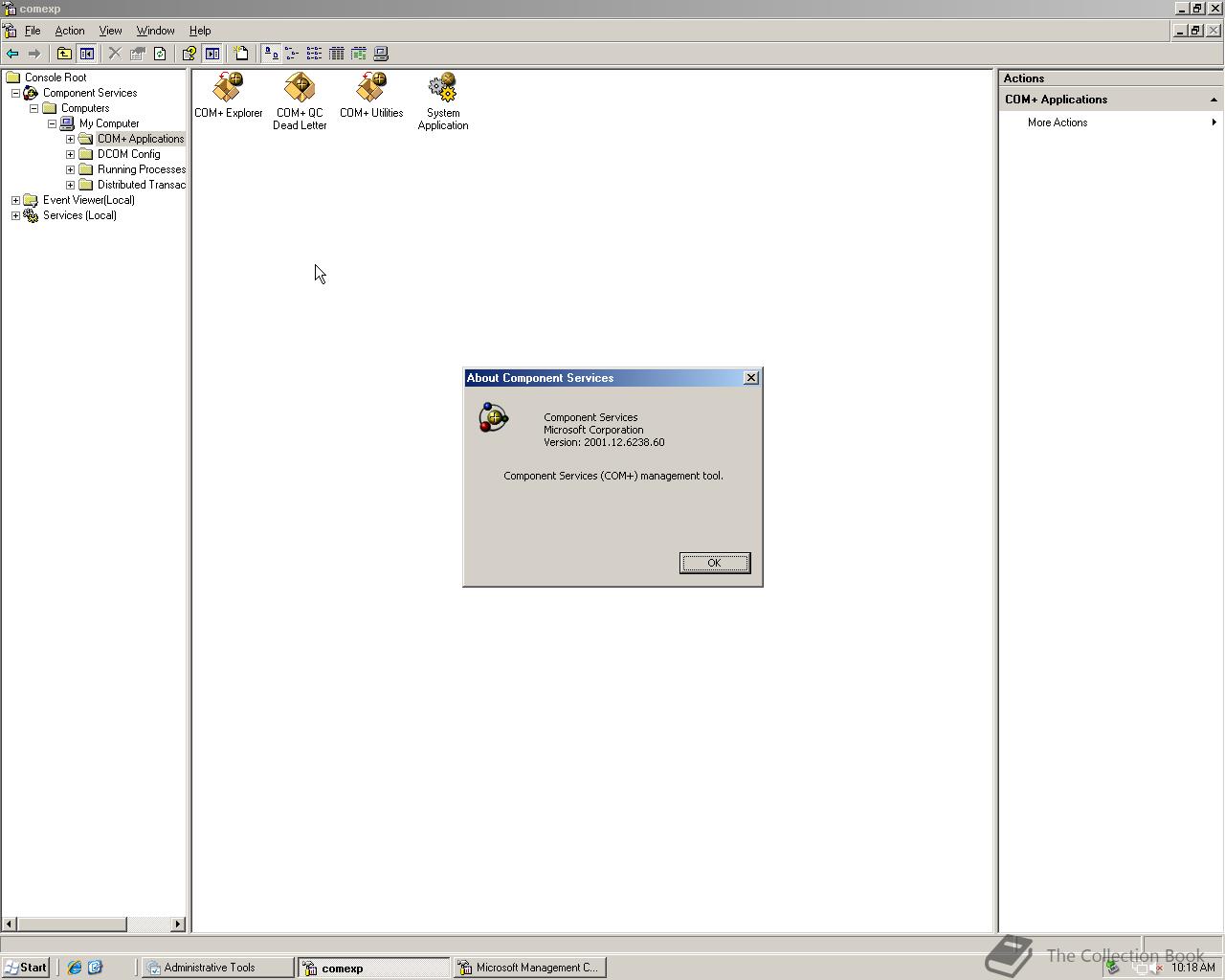Image resolution: width=1225 pixels, height=980 pixels.
Task: Open the View menu
Action: click(x=110, y=31)
